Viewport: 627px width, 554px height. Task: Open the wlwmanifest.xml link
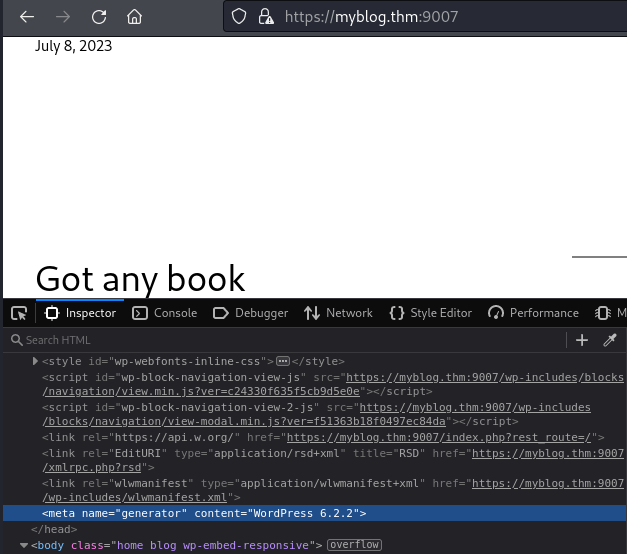(x=333, y=490)
